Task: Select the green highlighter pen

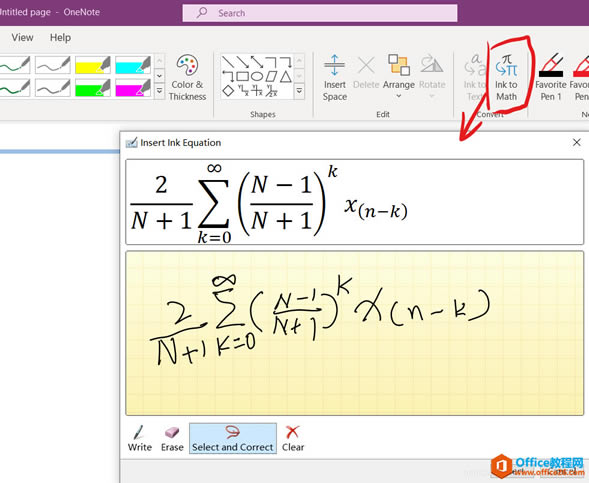Action: (x=92, y=88)
